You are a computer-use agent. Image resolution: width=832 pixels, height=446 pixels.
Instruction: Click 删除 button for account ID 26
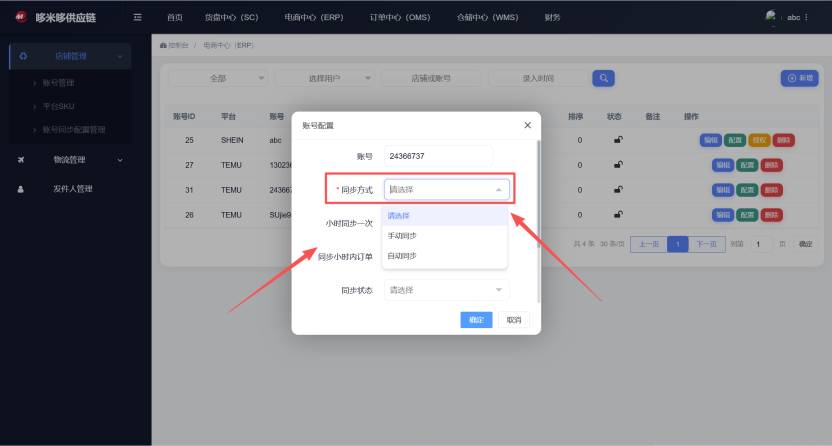pos(772,215)
